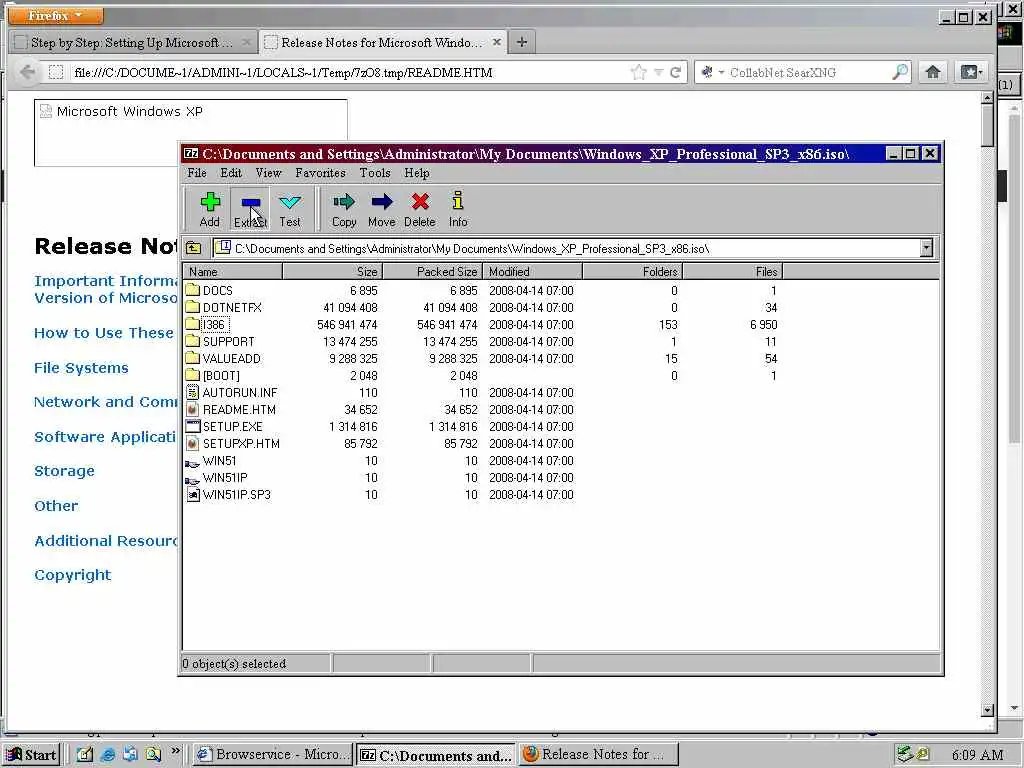
Task: Go back in Firefox
Action: click(27, 72)
